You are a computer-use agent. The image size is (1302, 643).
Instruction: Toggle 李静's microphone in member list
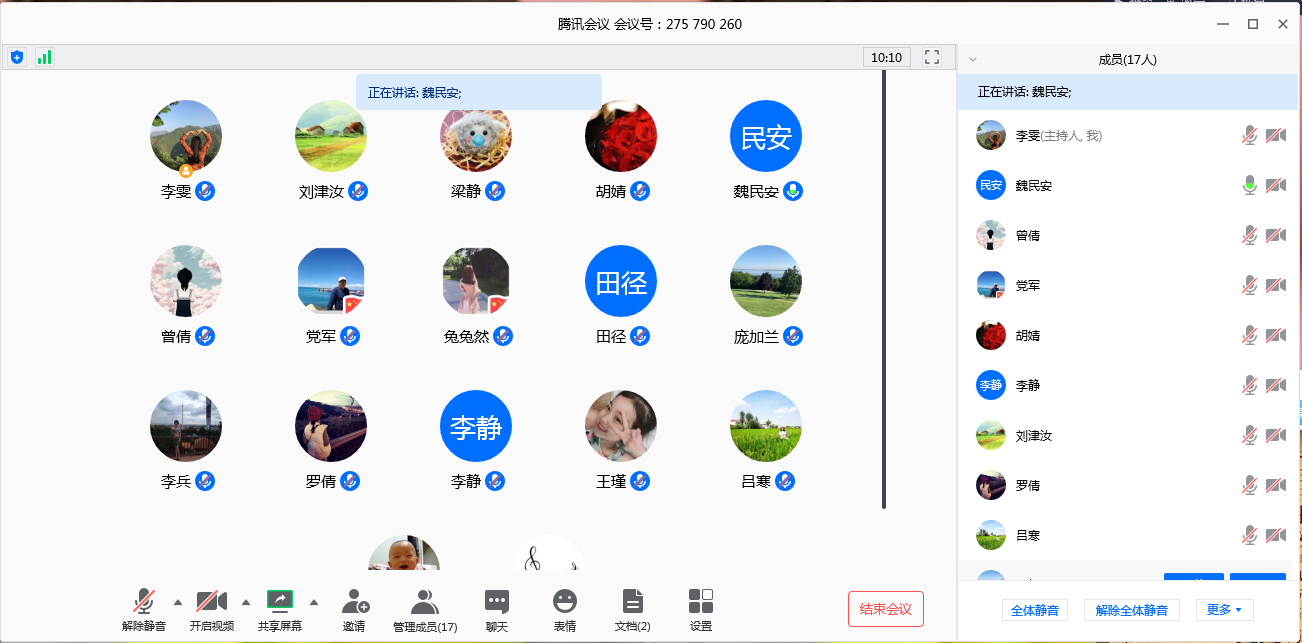1249,385
